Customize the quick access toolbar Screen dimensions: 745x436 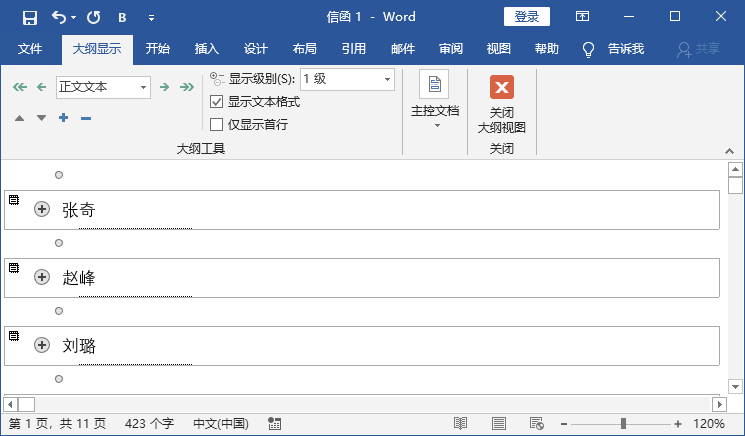point(151,18)
